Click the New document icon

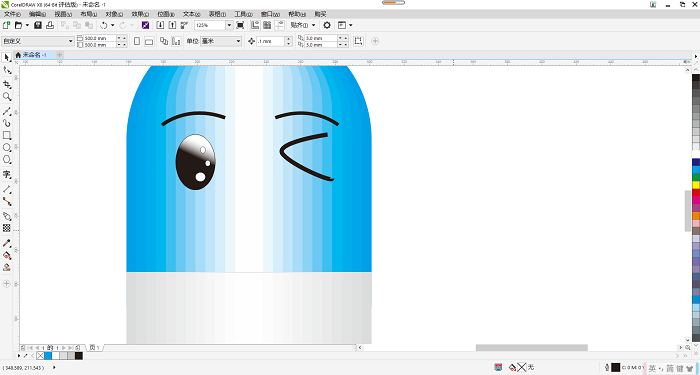7,25
